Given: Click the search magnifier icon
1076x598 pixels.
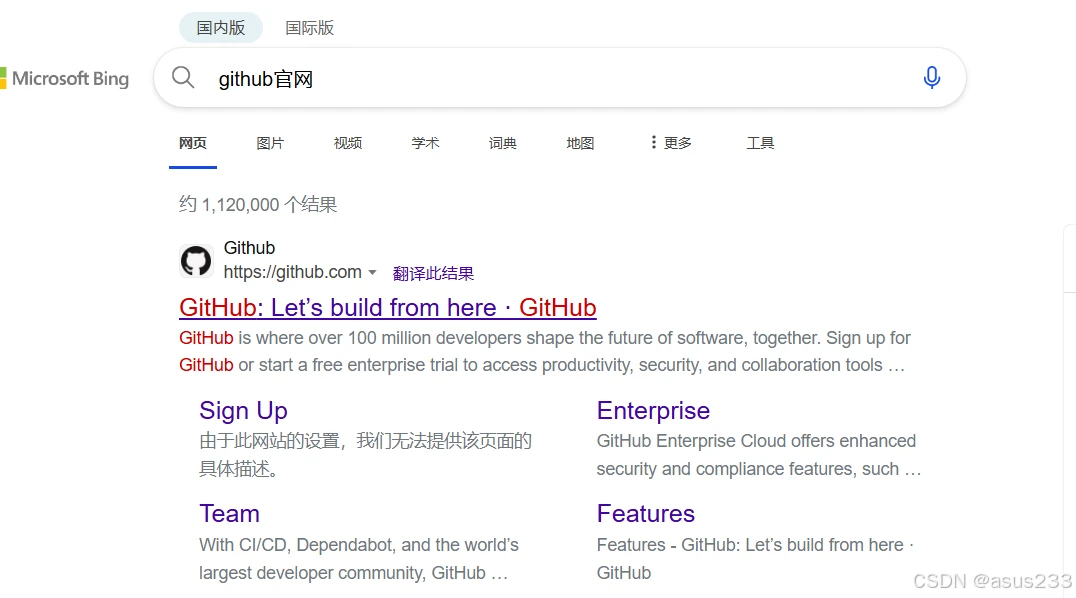Looking at the screenshot, I should (x=183, y=78).
